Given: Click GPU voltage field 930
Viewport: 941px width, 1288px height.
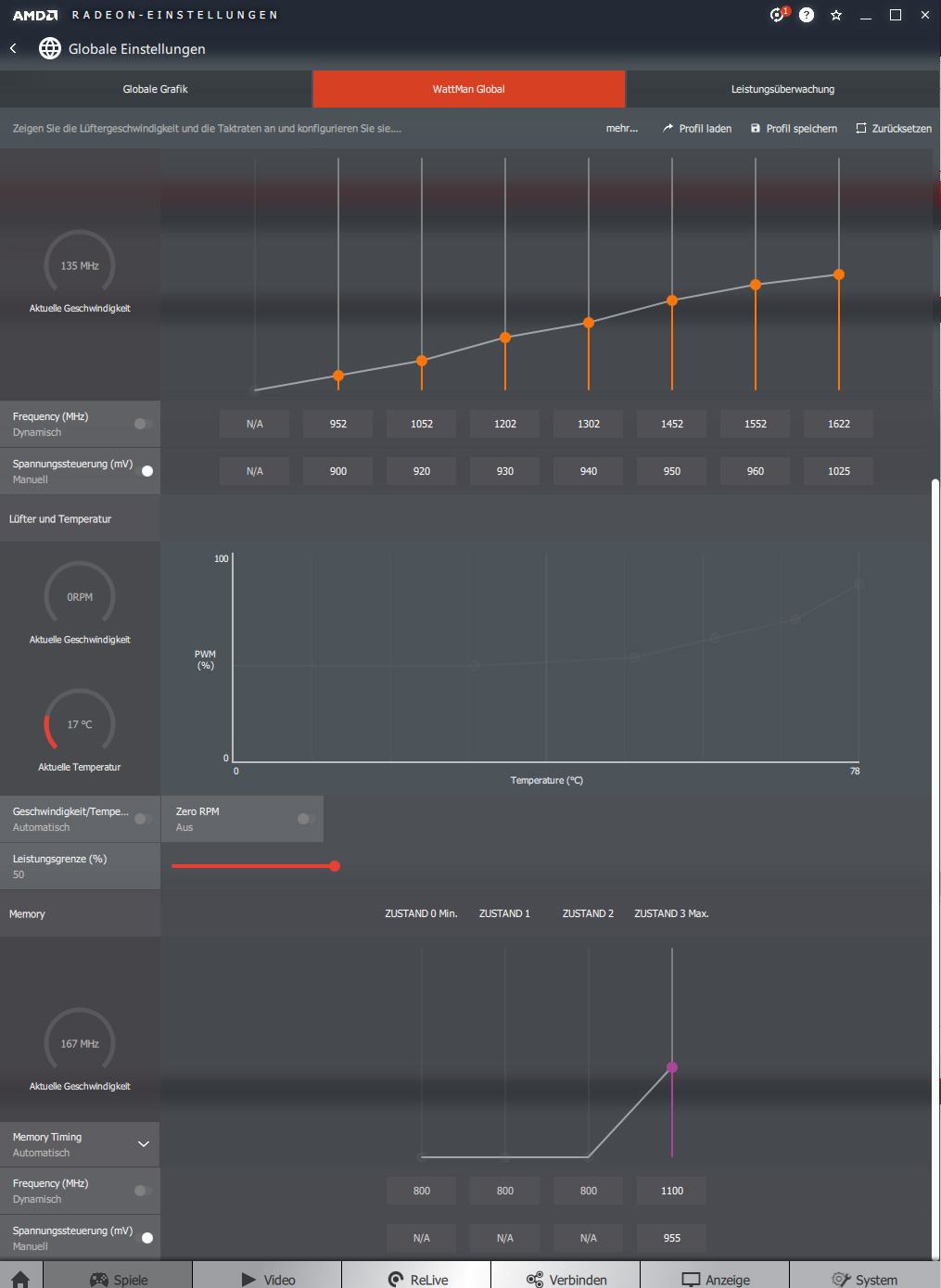Looking at the screenshot, I should point(505,471).
